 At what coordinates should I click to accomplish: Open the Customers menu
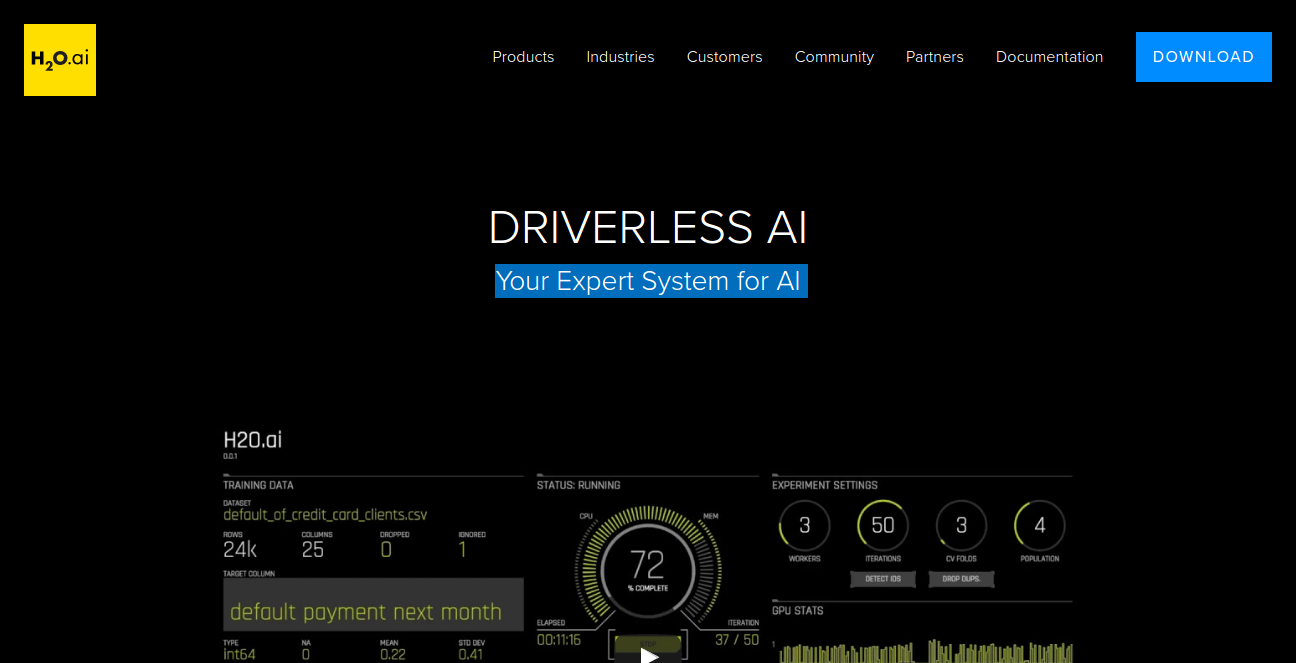click(x=724, y=57)
